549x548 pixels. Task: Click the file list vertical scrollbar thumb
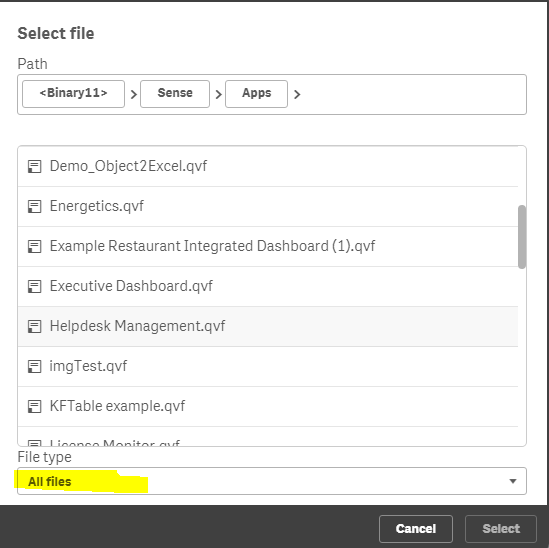(522, 237)
